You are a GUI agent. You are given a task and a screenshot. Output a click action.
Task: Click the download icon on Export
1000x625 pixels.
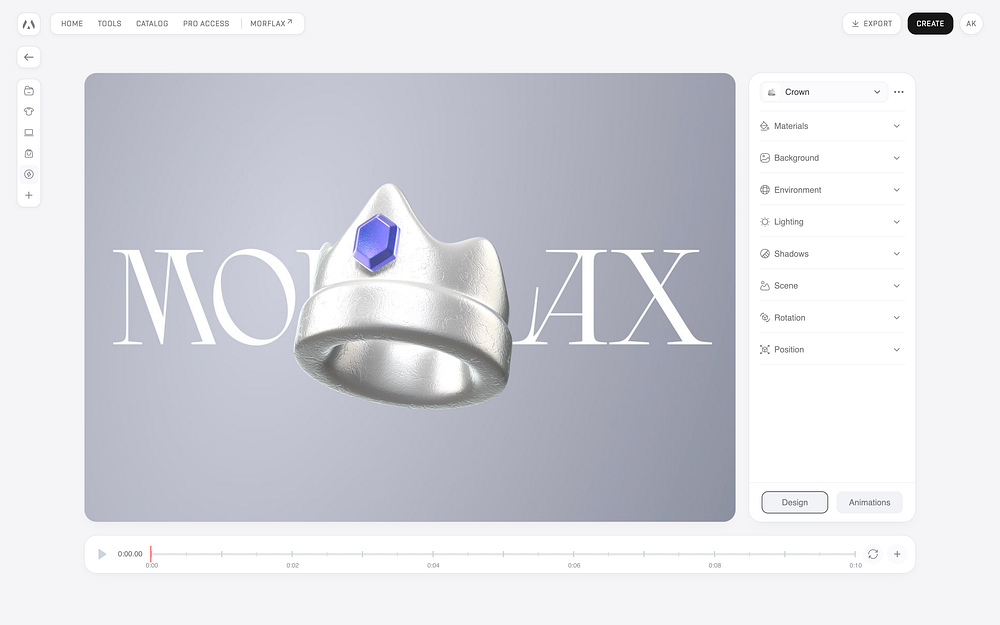855,24
